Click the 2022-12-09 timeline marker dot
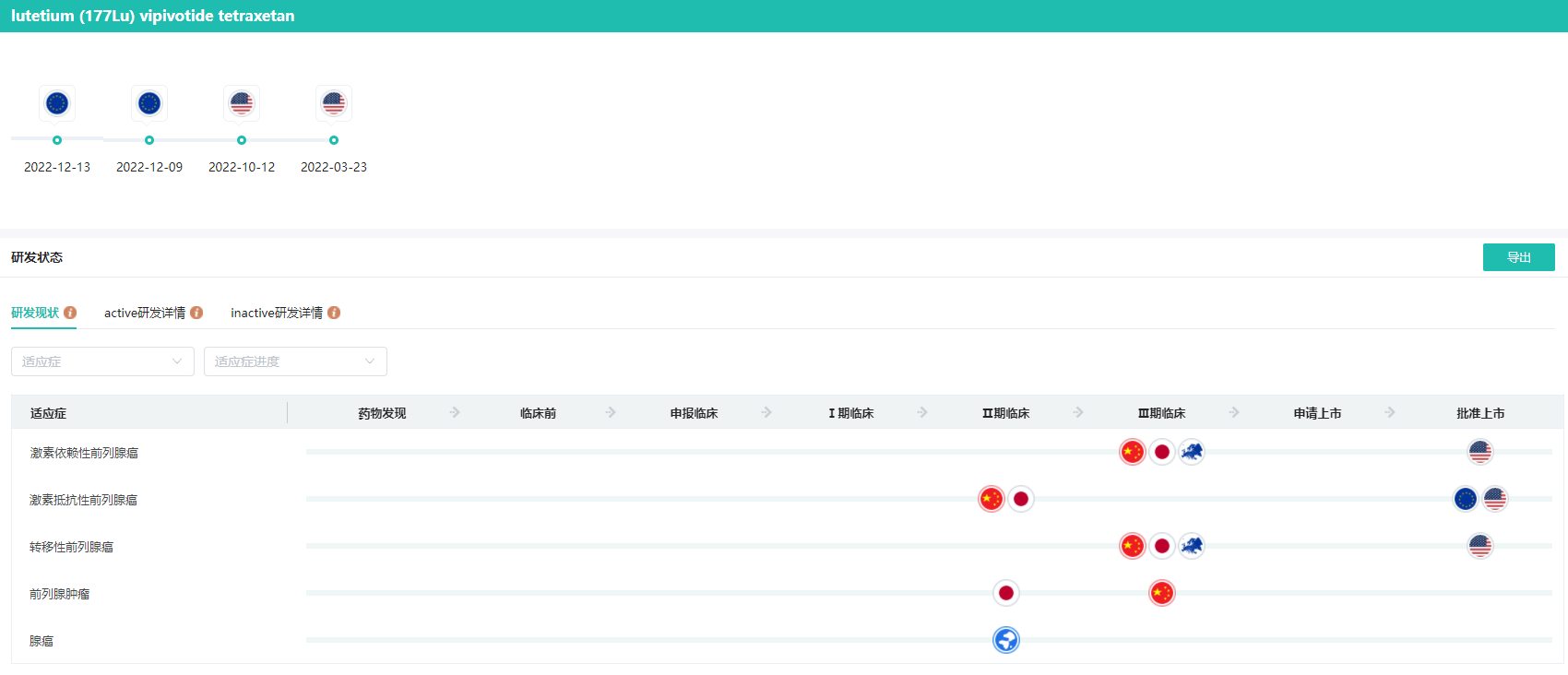 point(149,140)
